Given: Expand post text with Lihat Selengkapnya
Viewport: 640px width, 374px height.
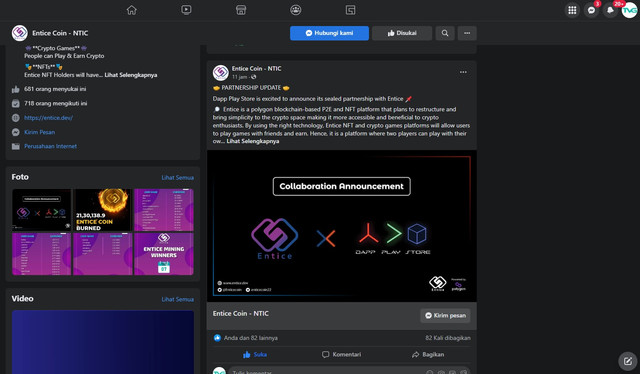Looking at the screenshot, I should click(x=253, y=141).
